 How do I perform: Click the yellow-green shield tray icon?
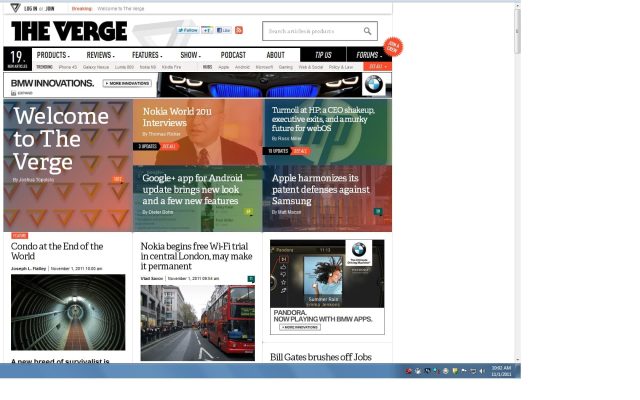point(455,371)
